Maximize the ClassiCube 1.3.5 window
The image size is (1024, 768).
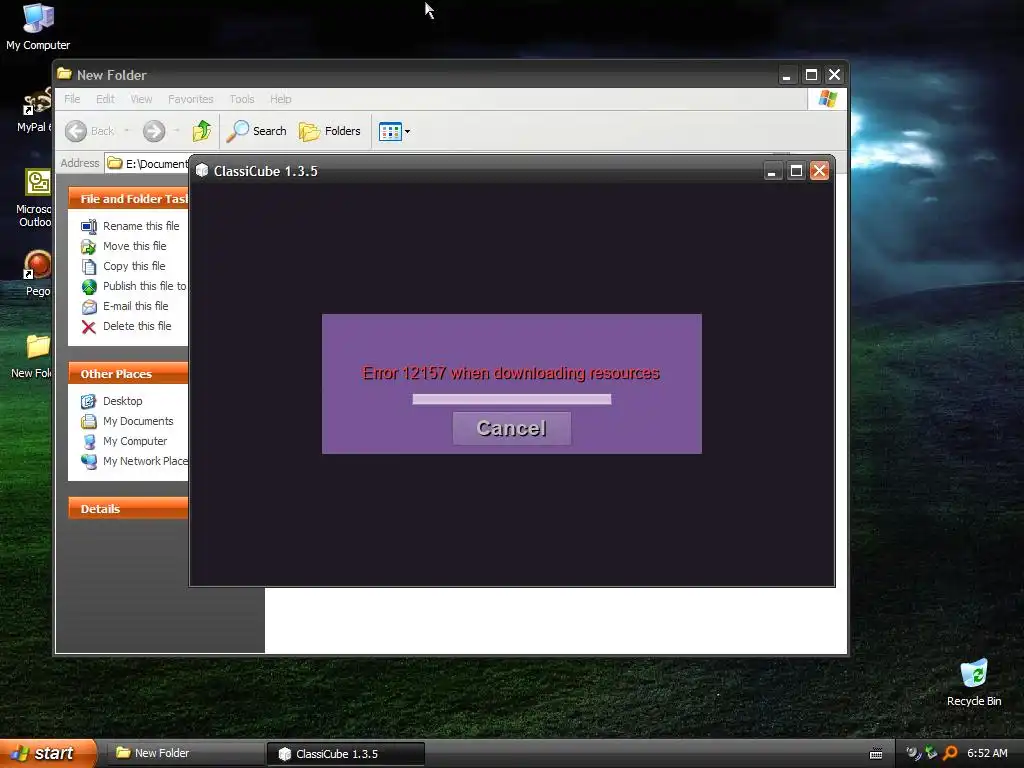795,171
